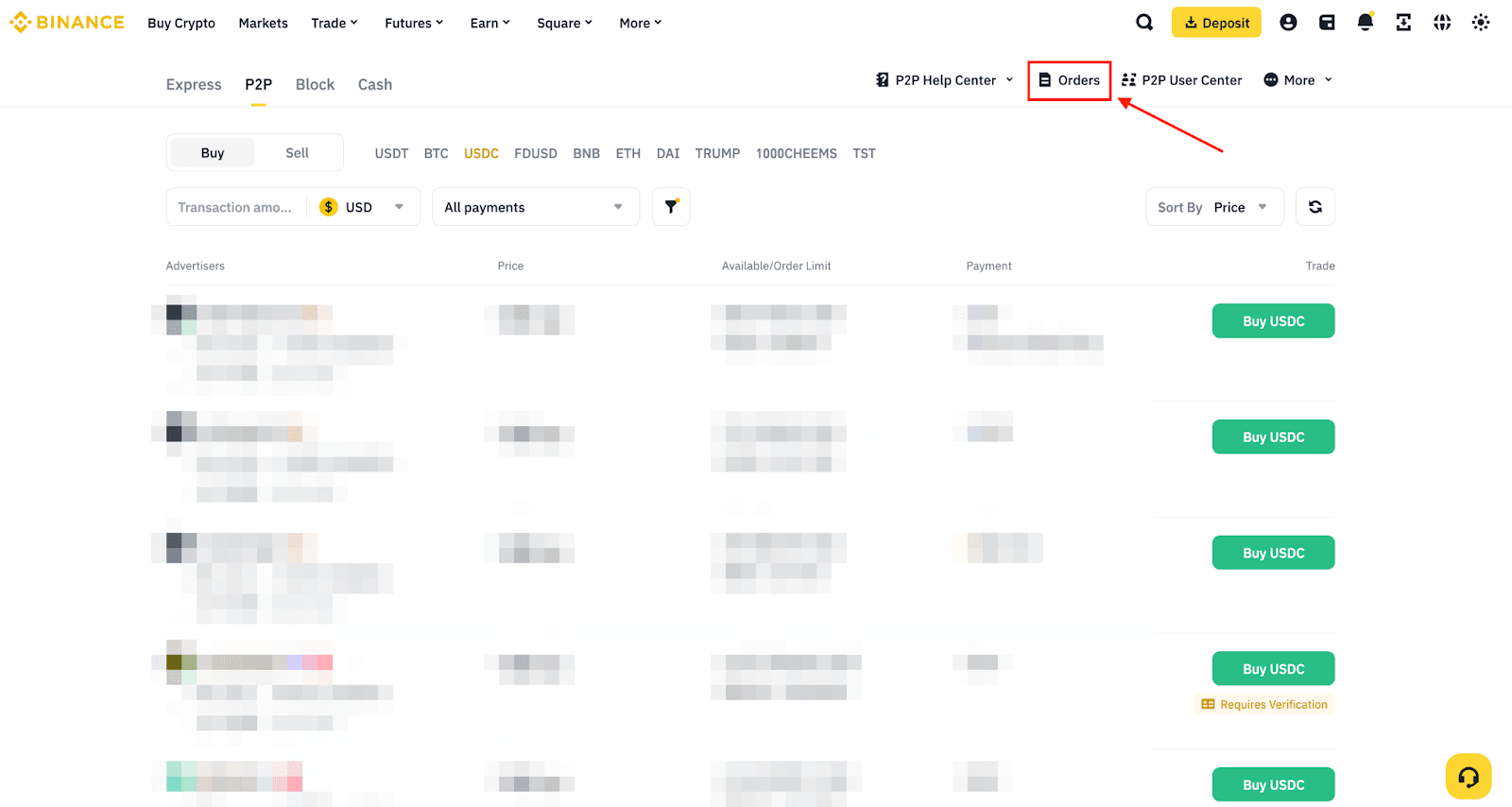
Task: Select the TRUMP coin tab
Action: tap(717, 153)
